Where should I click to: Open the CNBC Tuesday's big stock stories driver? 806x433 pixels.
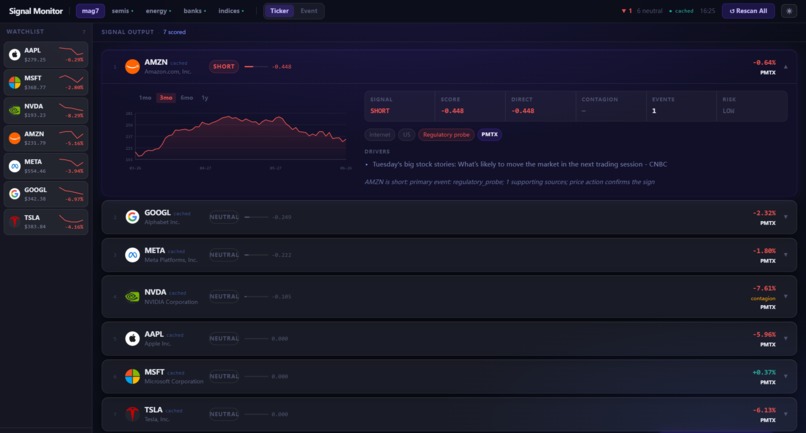point(520,165)
